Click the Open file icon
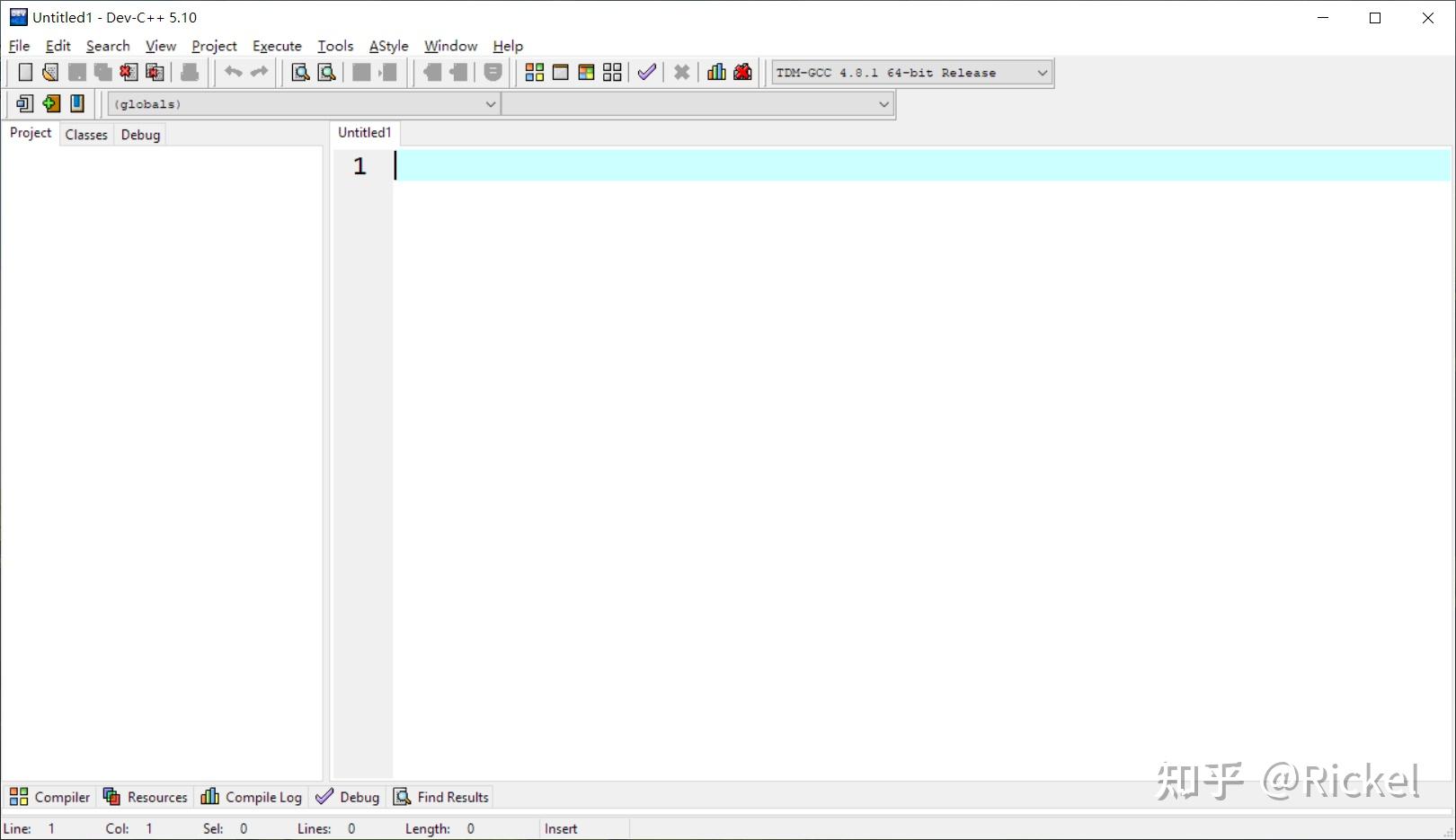The width and height of the screenshot is (1456, 840). tap(50, 73)
